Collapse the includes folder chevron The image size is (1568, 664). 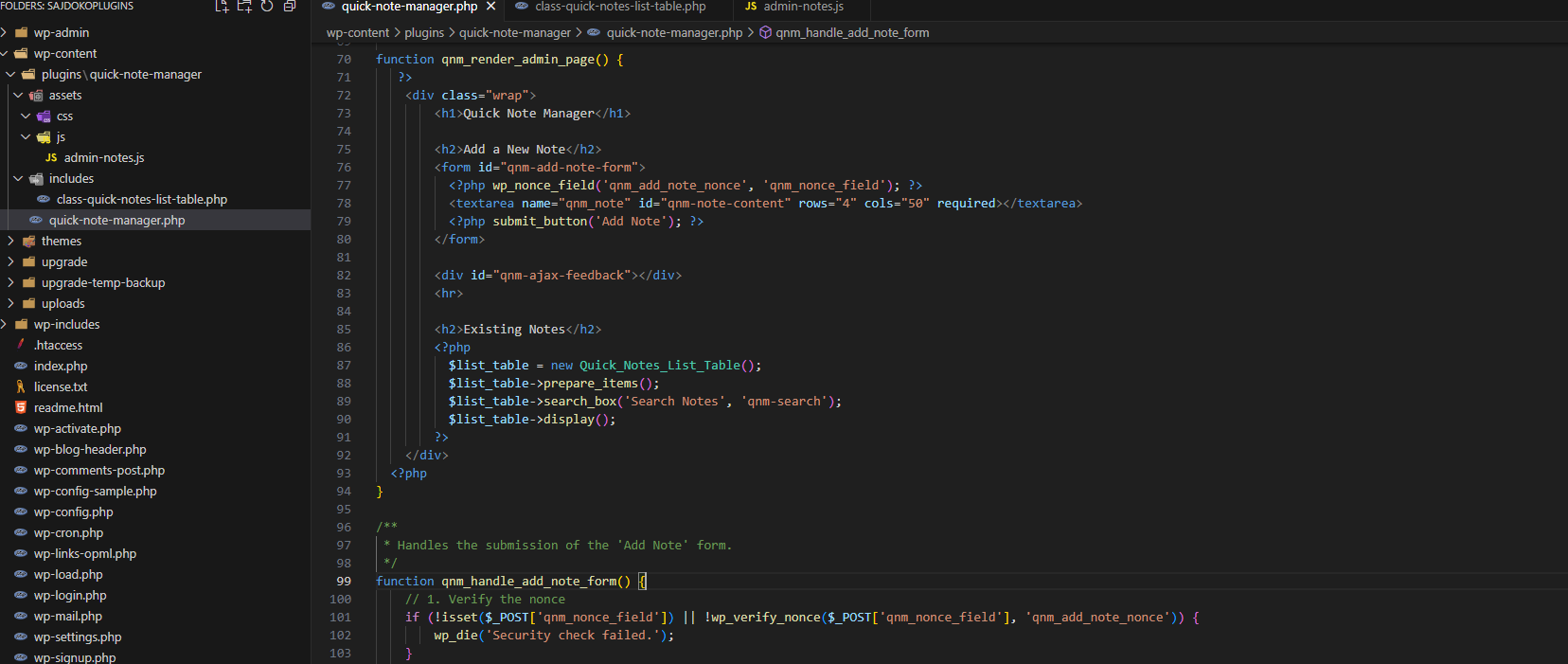coord(18,178)
